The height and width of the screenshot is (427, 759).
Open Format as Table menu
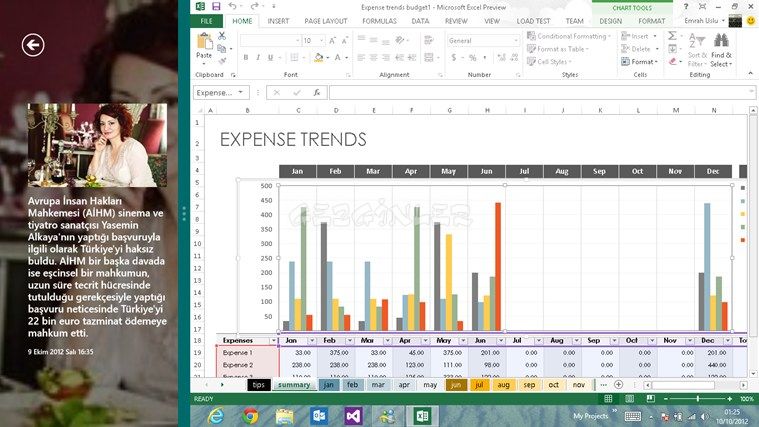click(558, 49)
